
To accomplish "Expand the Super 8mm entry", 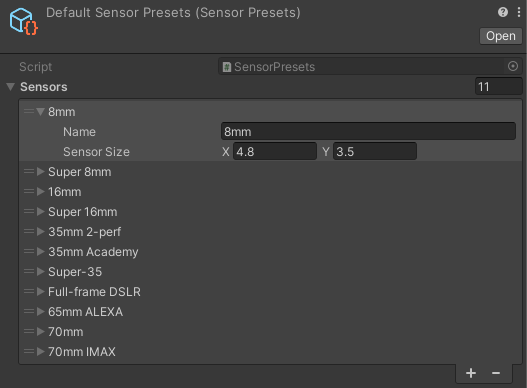I will tap(41, 171).
